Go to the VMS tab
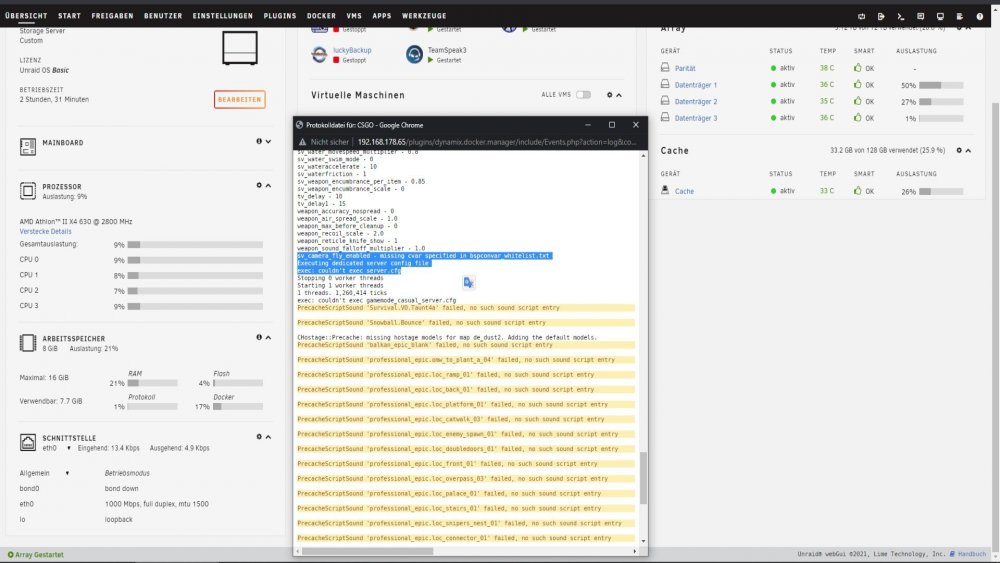 pyautogui.click(x=354, y=16)
